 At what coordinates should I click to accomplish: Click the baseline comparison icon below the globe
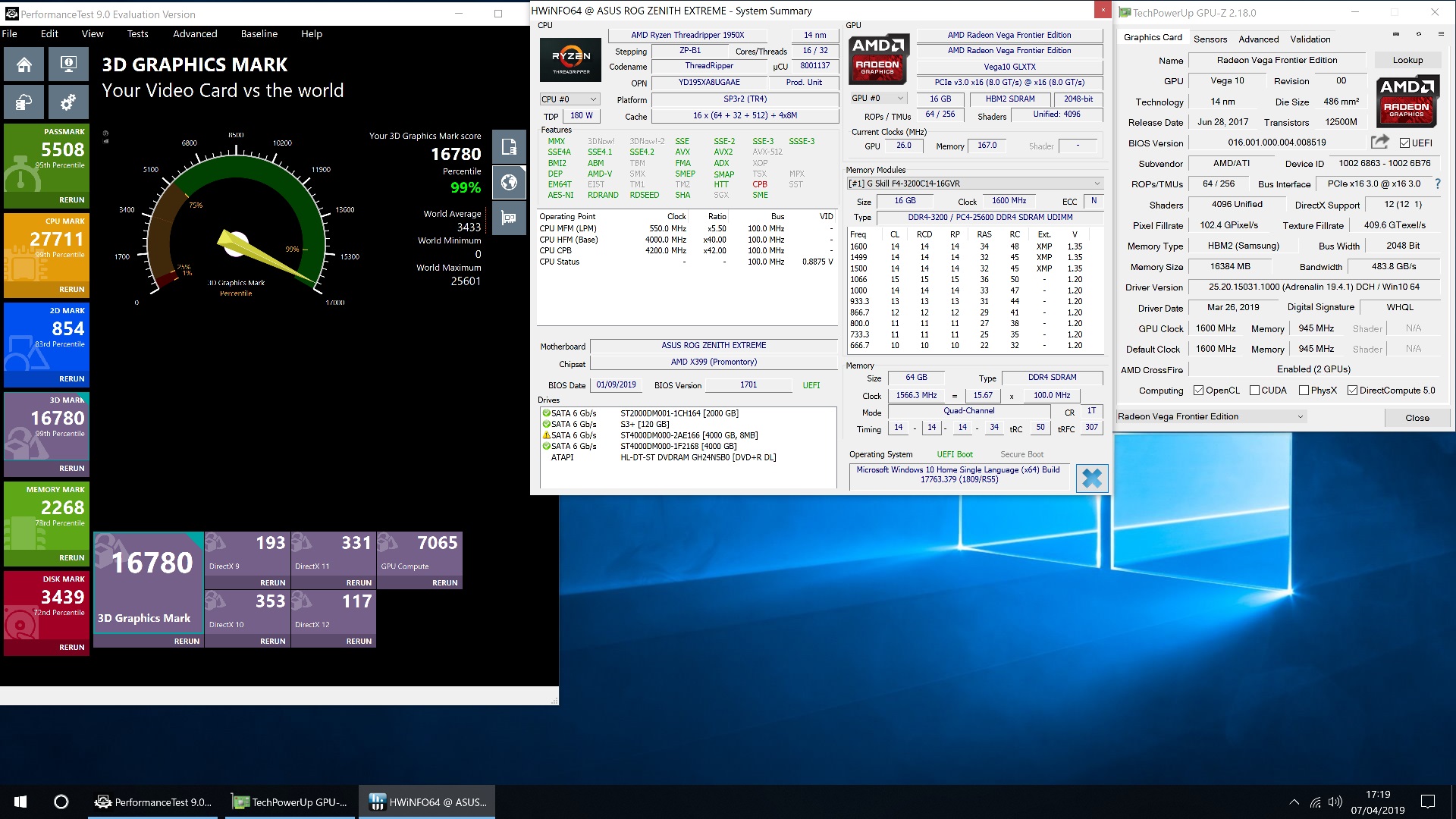[x=509, y=218]
